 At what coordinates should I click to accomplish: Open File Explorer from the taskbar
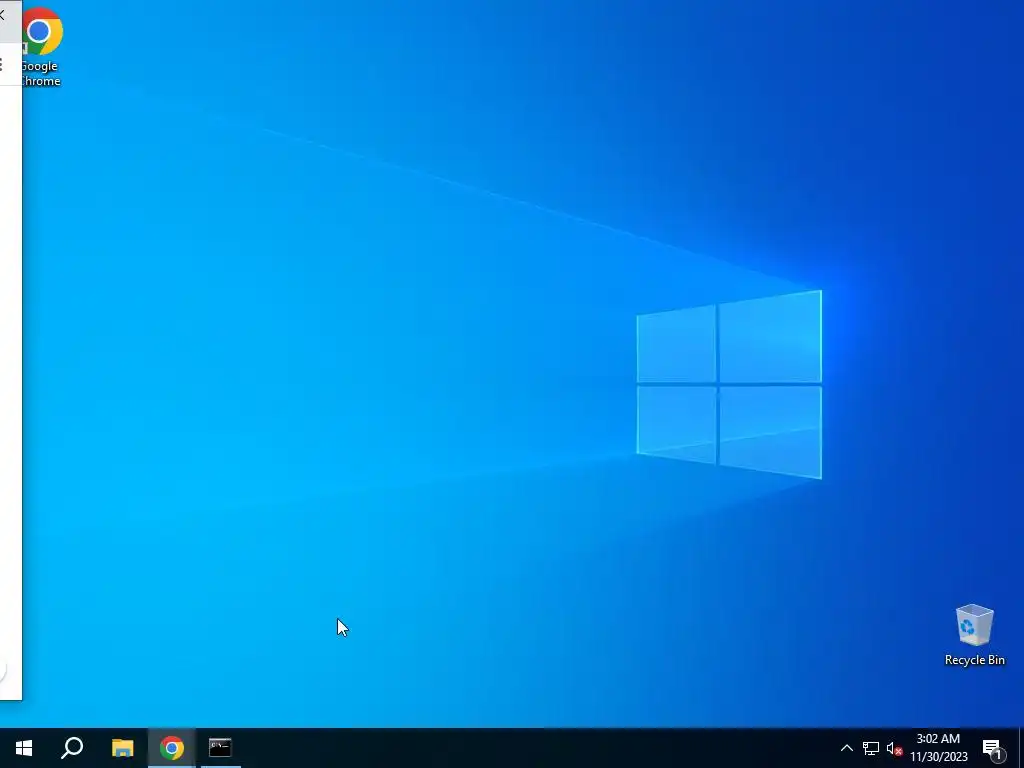(x=122, y=748)
